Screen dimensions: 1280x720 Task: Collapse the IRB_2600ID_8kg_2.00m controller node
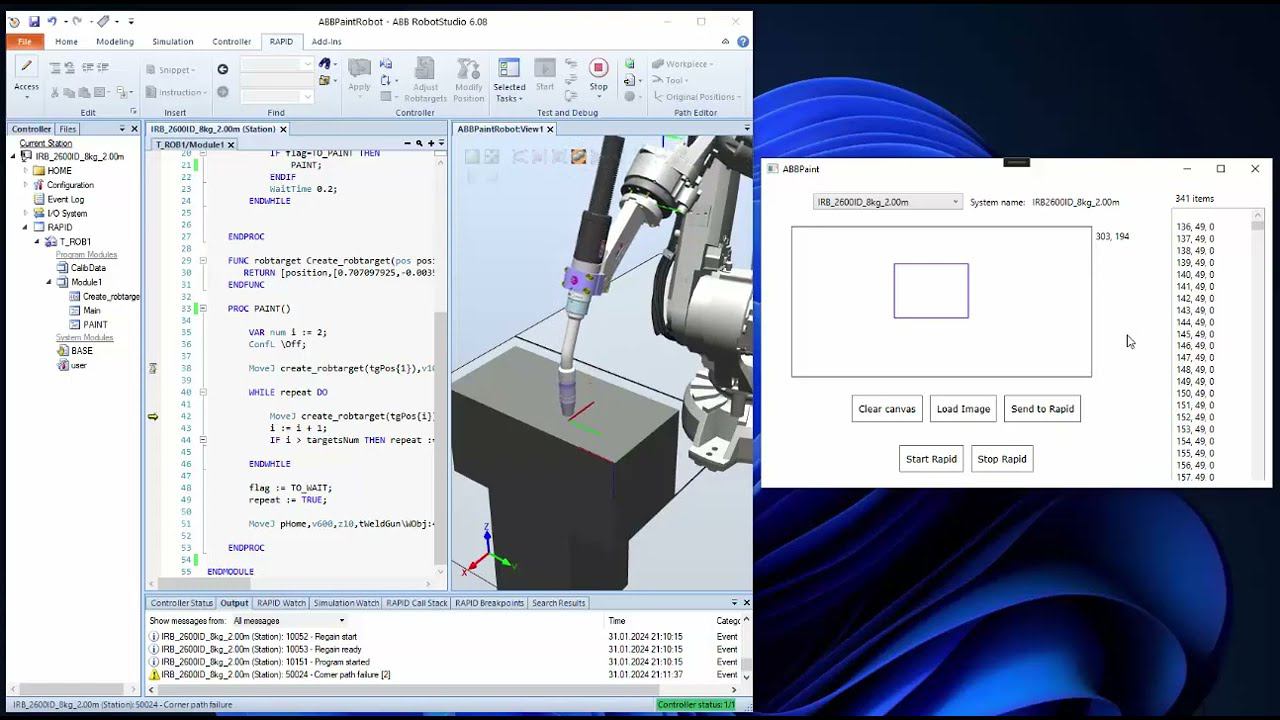tap(14, 157)
